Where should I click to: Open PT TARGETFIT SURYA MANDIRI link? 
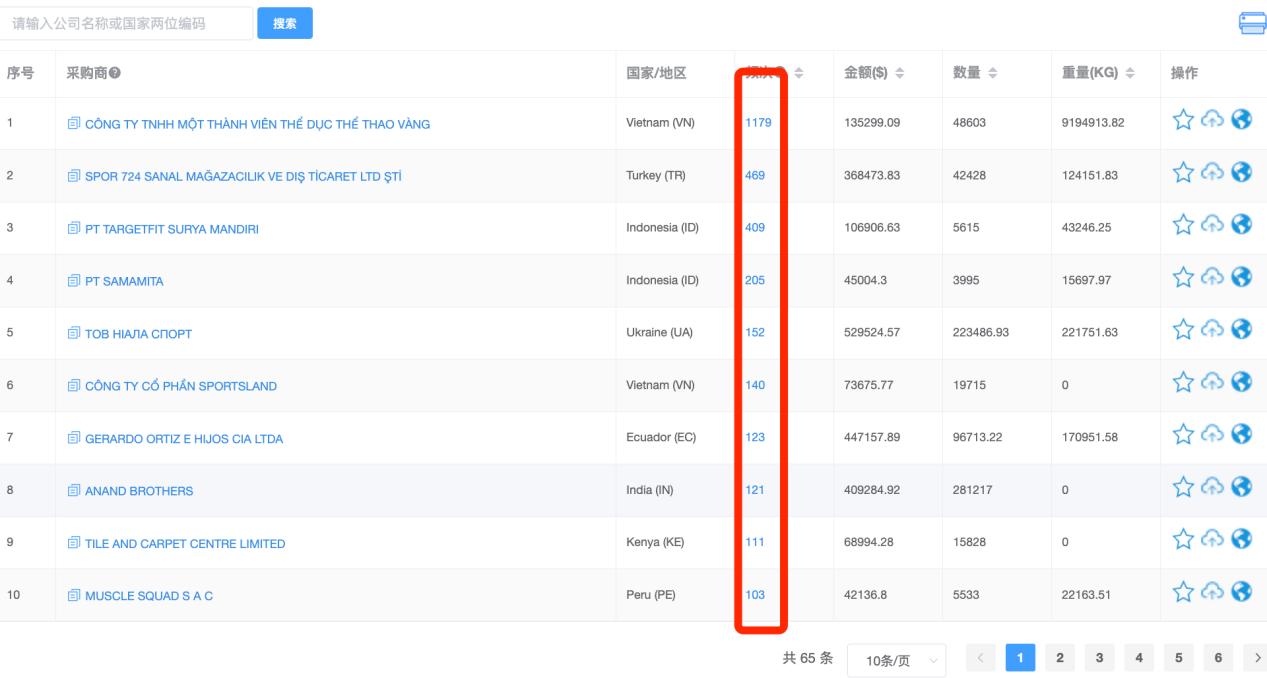(x=172, y=229)
